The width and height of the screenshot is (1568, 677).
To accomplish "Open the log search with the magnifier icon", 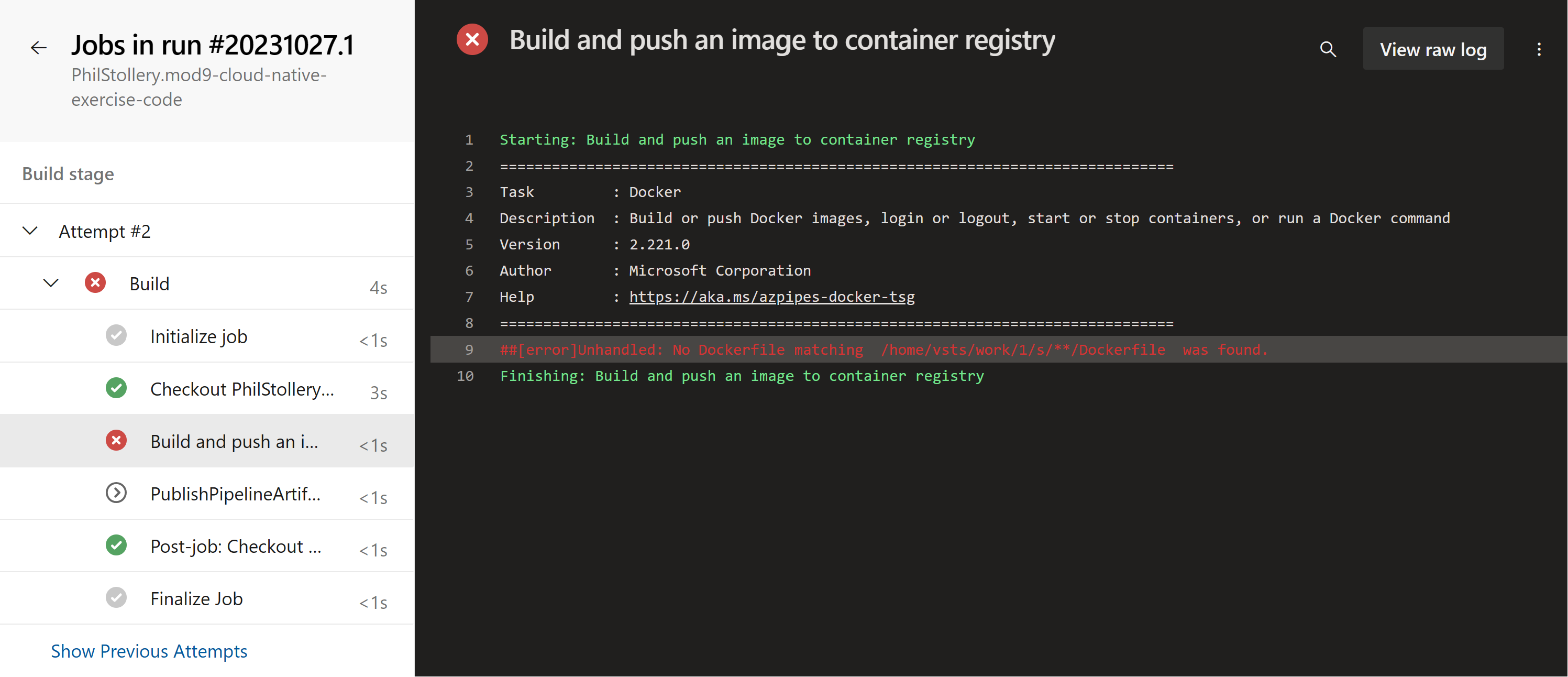I will click(1328, 49).
